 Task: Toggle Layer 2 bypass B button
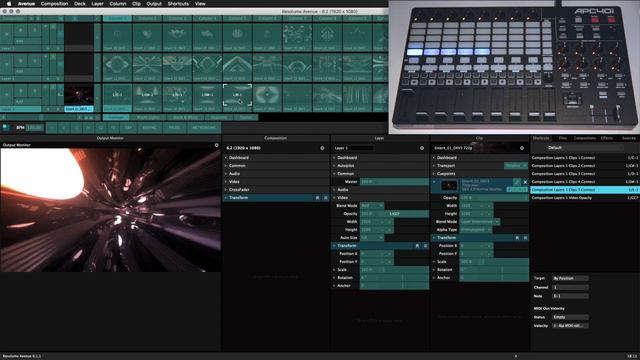pyautogui.click(x=21, y=60)
